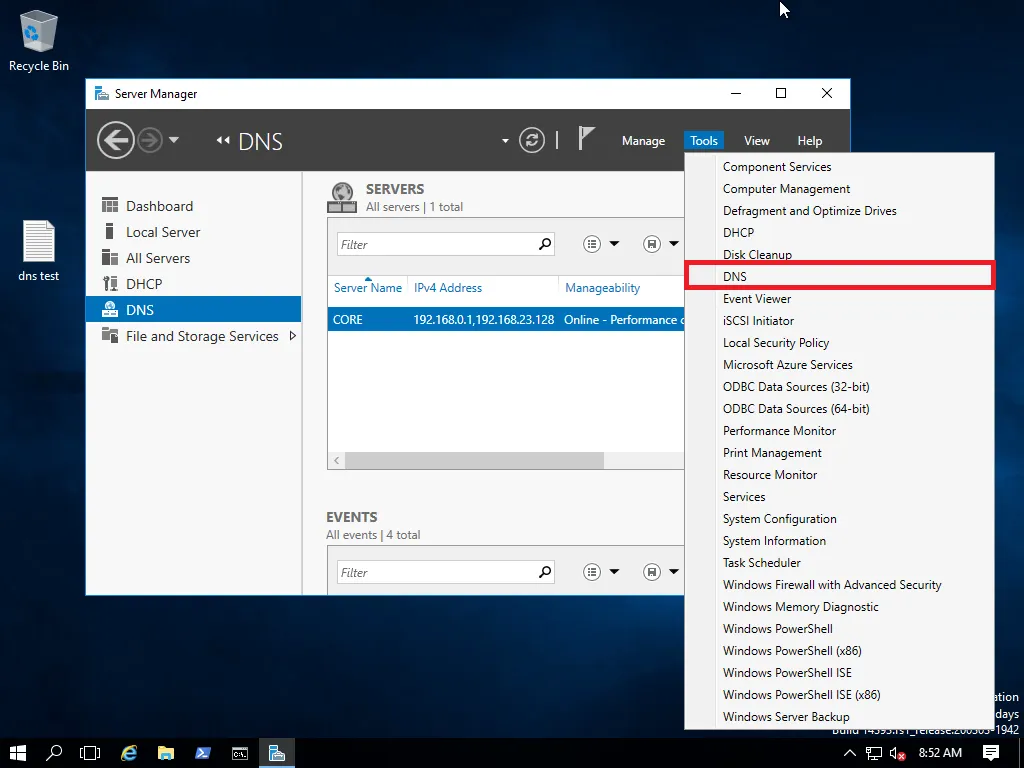This screenshot has width=1024, height=768.
Task: Click the Refresh icon in Server Manager header
Action: coord(532,140)
